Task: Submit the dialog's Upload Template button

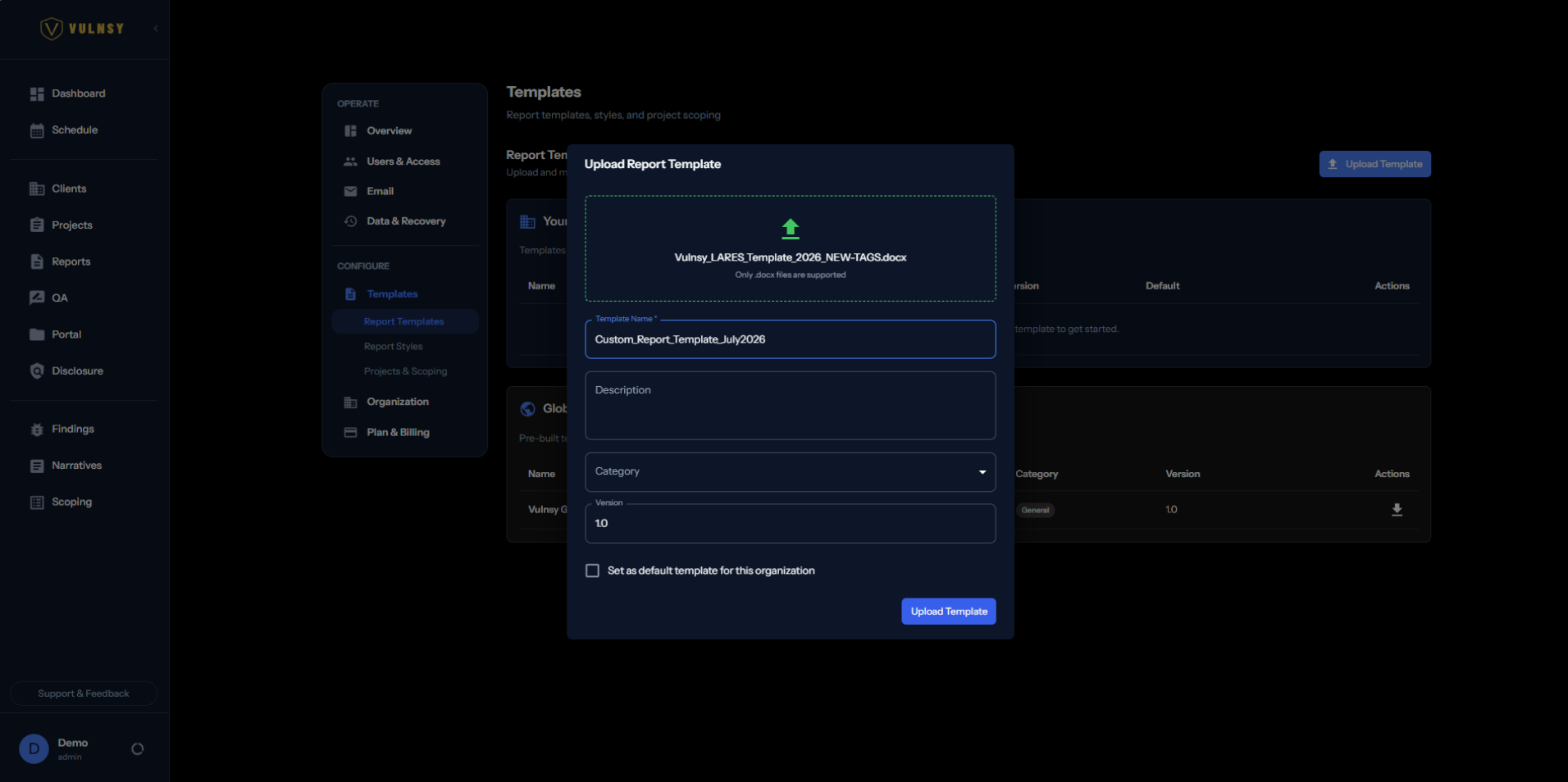Action: [949, 612]
